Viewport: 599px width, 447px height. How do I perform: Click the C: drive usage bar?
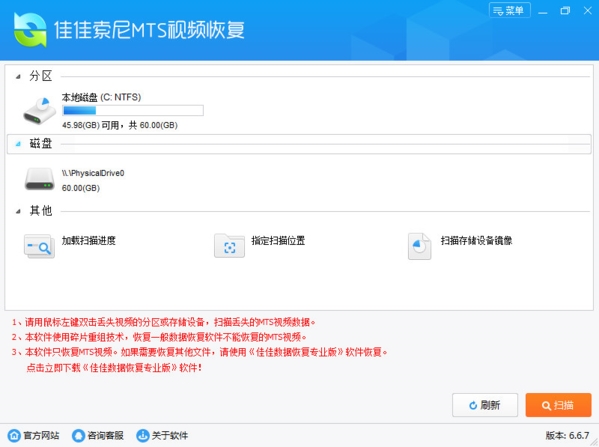(x=133, y=111)
